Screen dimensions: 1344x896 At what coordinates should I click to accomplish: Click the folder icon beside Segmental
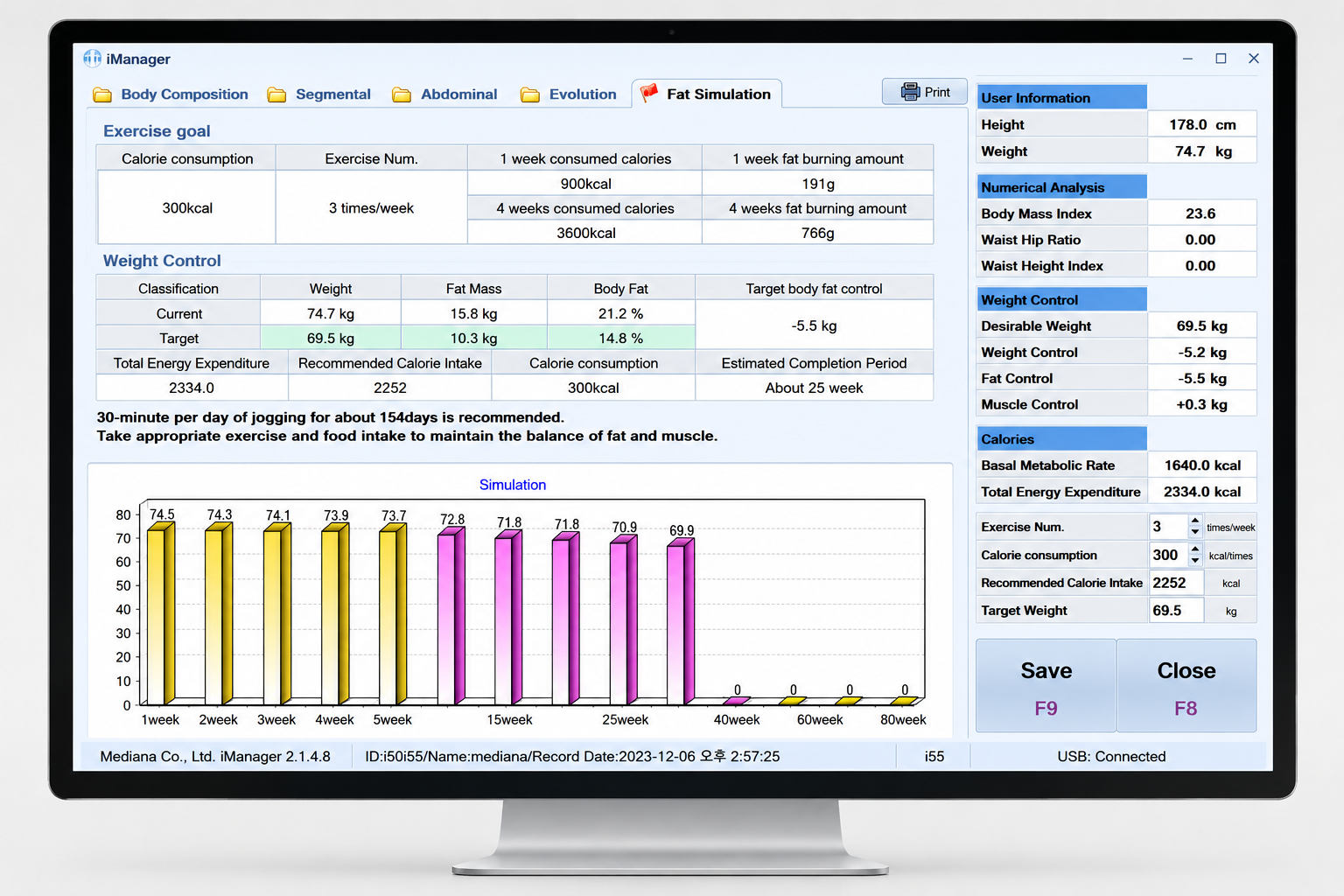(x=276, y=94)
